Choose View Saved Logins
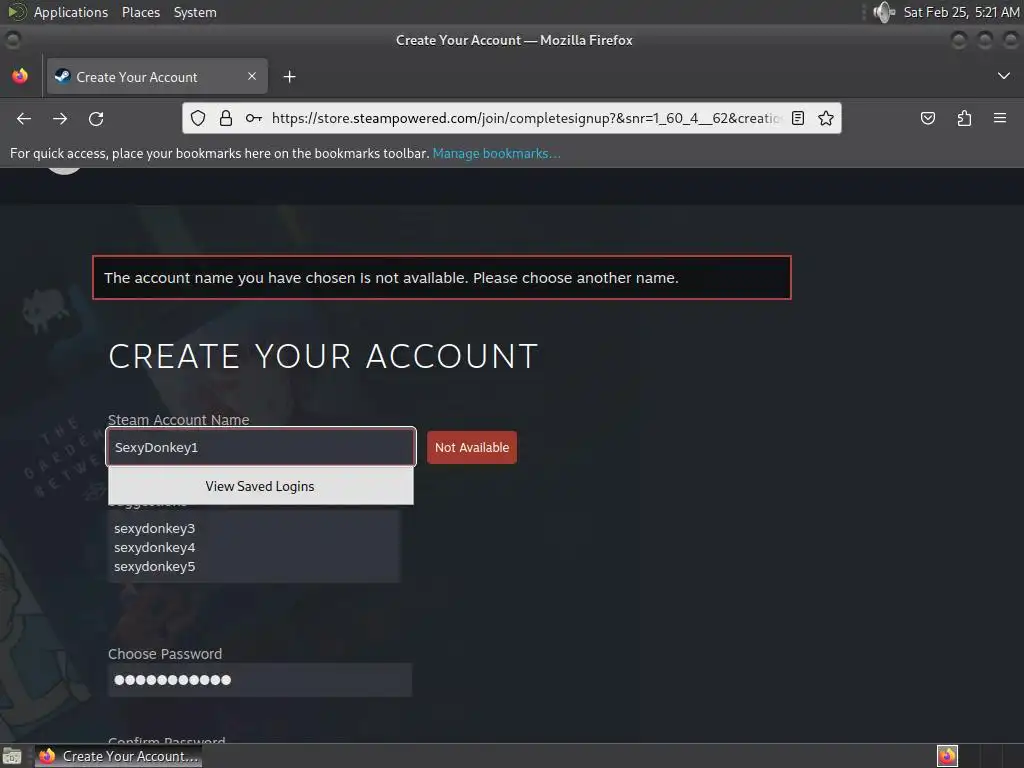The width and height of the screenshot is (1024, 768). pyautogui.click(x=260, y=487)
